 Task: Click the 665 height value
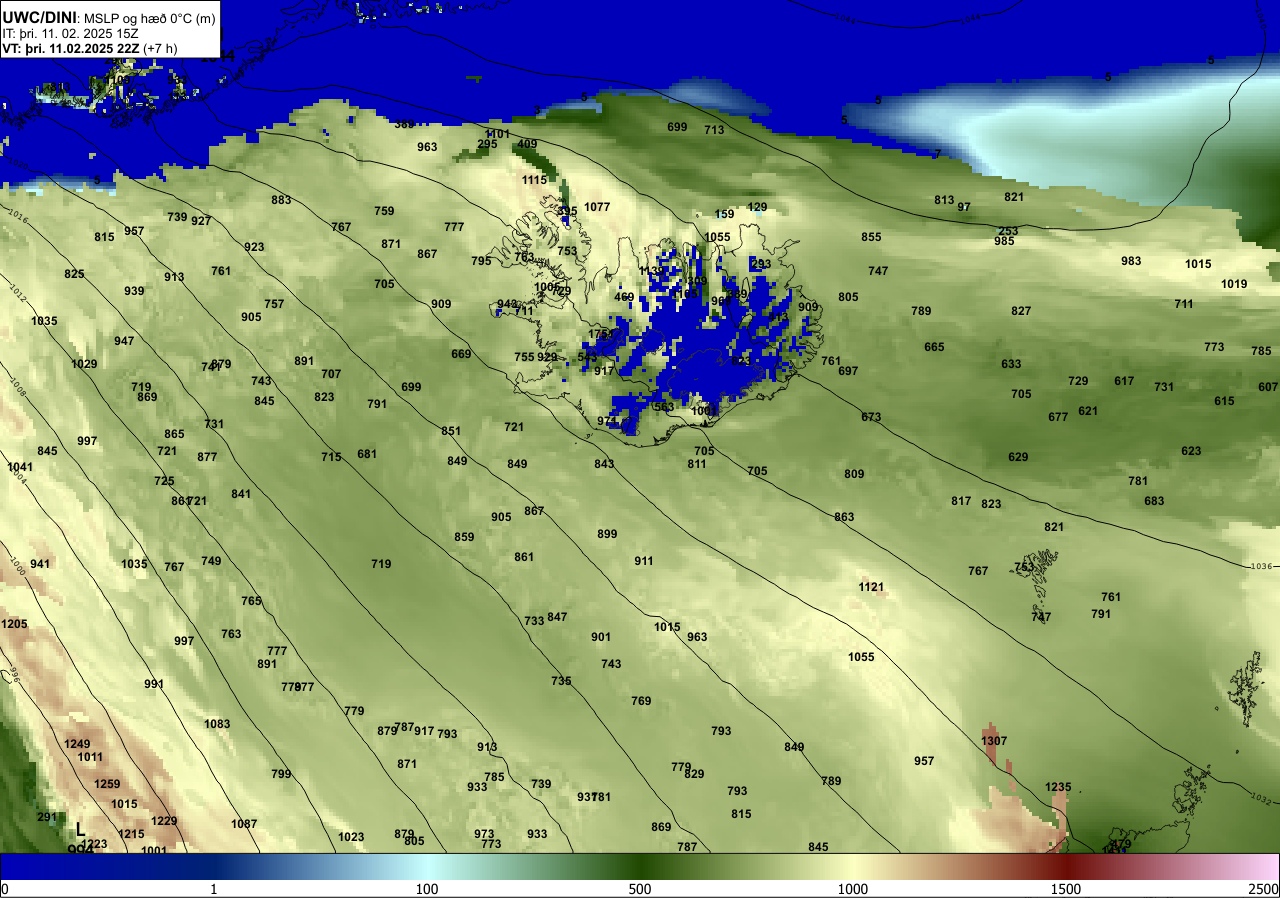[x=934, y=347]
